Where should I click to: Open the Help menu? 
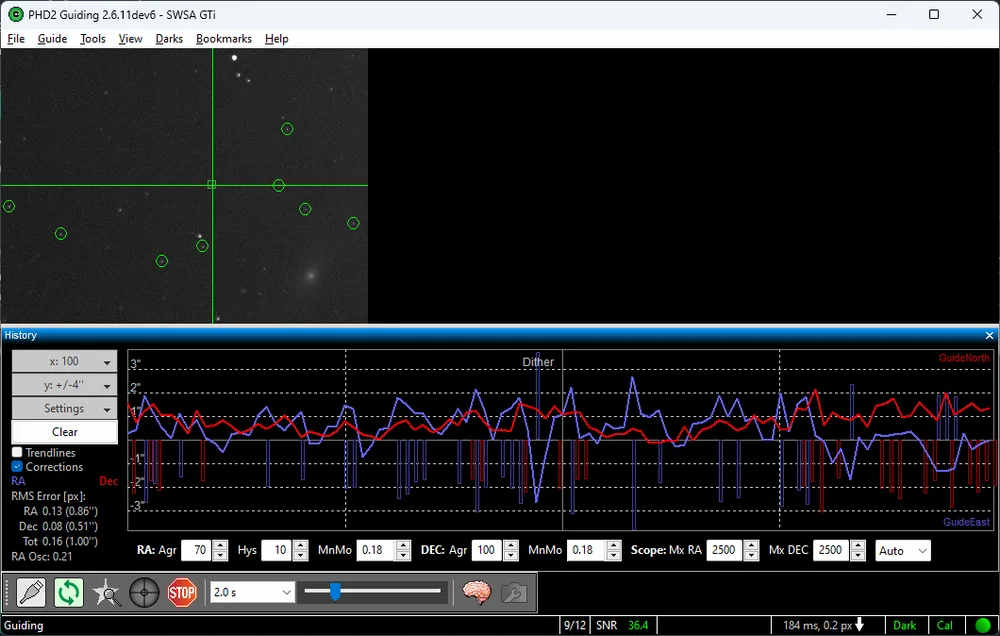[x=276, y=39]
